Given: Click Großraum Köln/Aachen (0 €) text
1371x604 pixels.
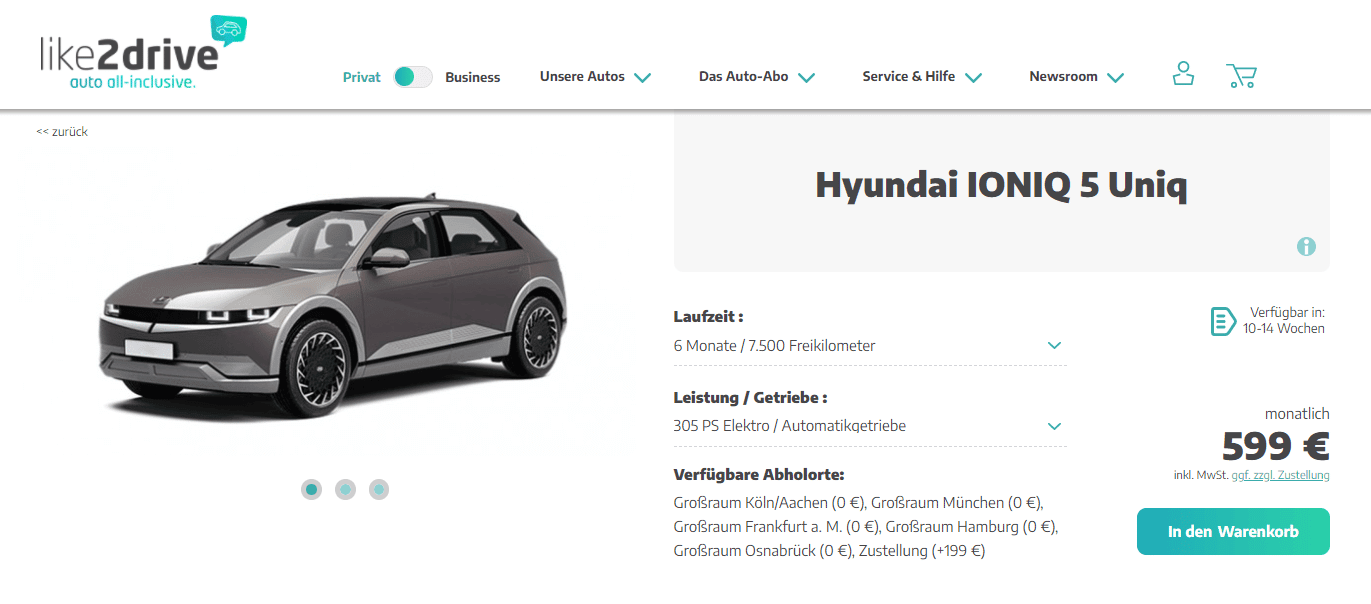Looking at the screenshot, I should point(770,502).
